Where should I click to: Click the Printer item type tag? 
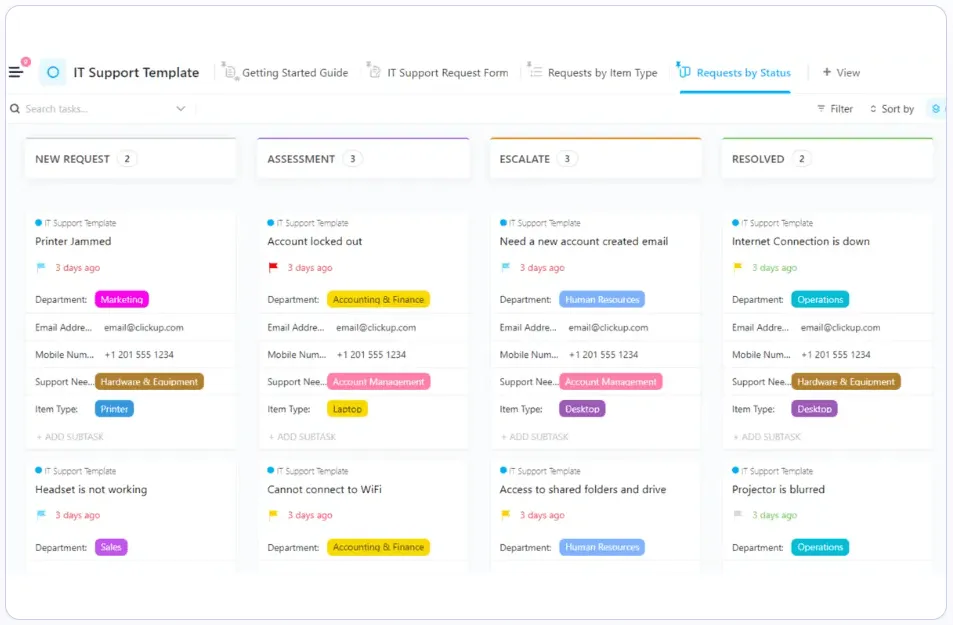coord(114,409)
